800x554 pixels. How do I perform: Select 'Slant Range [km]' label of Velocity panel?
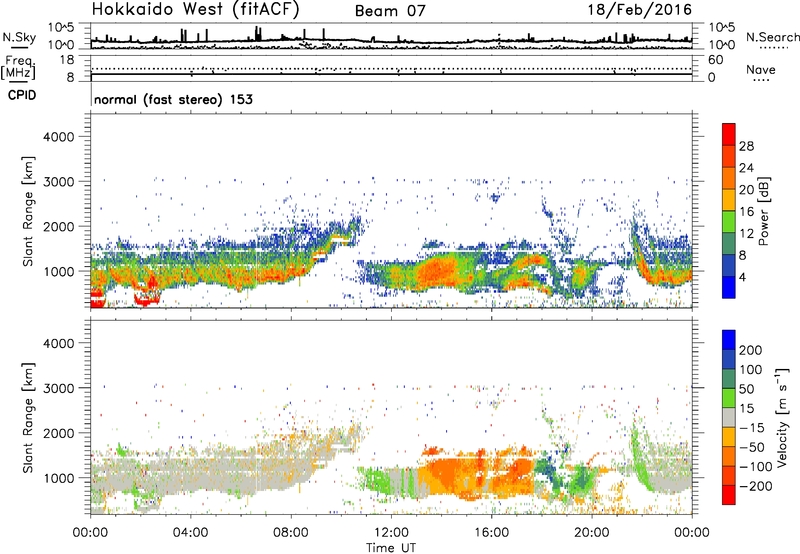click(x=28, y=418)
